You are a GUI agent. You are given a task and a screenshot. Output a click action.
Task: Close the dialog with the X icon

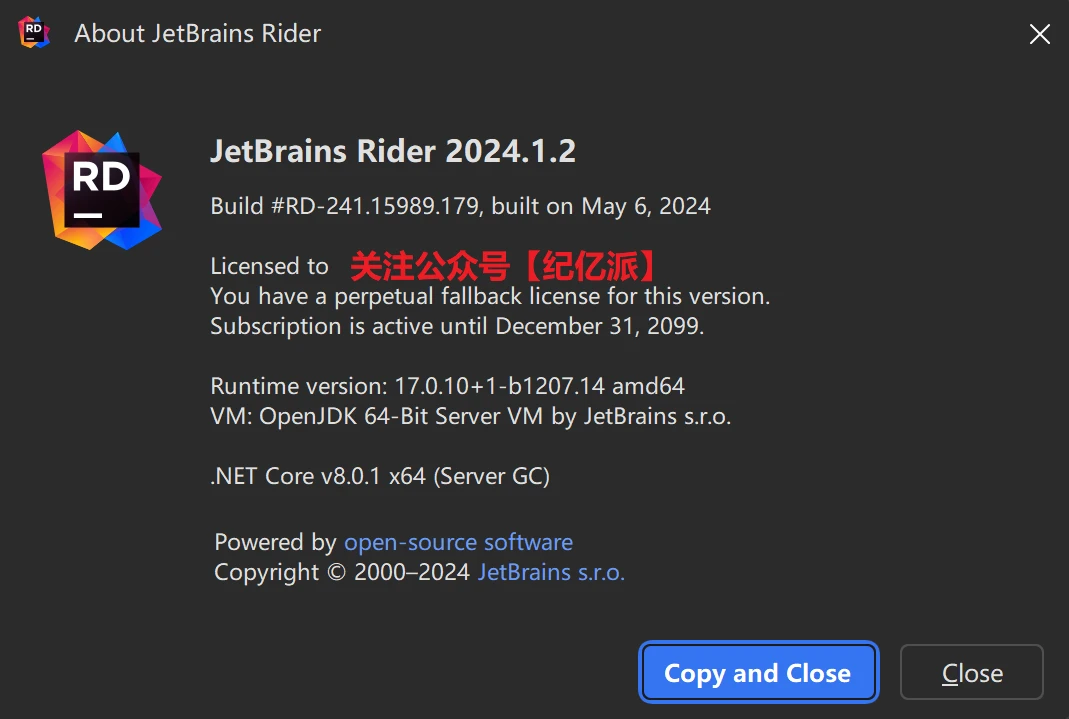coord(1039,34)
